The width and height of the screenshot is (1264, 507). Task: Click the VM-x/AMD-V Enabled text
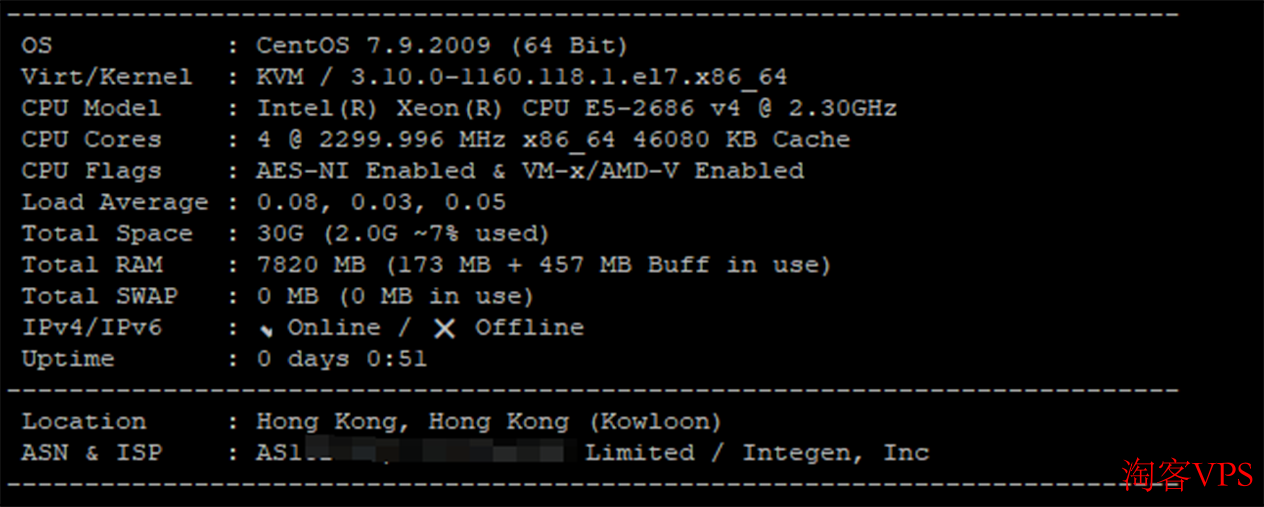pos(663,171)
